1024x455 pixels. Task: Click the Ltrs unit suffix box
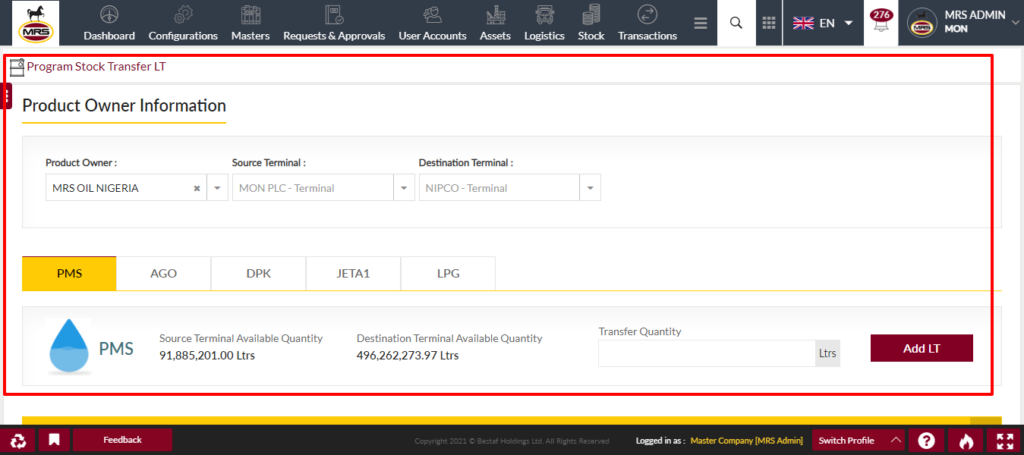click(827, 353)
